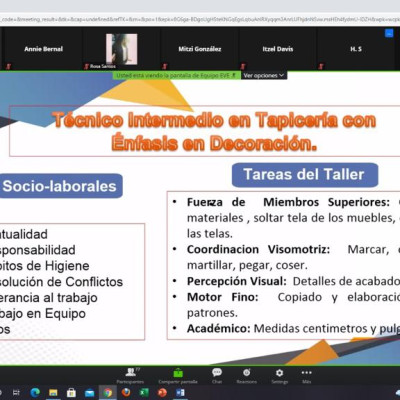Open the Reacciones menu
The height and width of the screenshot is (400, 400).
[x=247, y=376]
